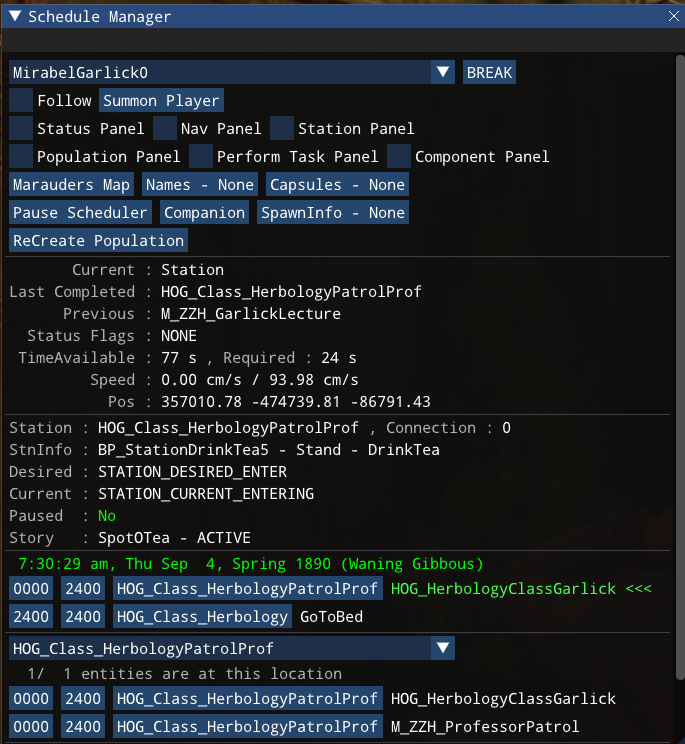Image resolution: width=685 pixels, height=744 pixels.
Task: Click the Schedule Manager title bar text
Action: (99, 17)
